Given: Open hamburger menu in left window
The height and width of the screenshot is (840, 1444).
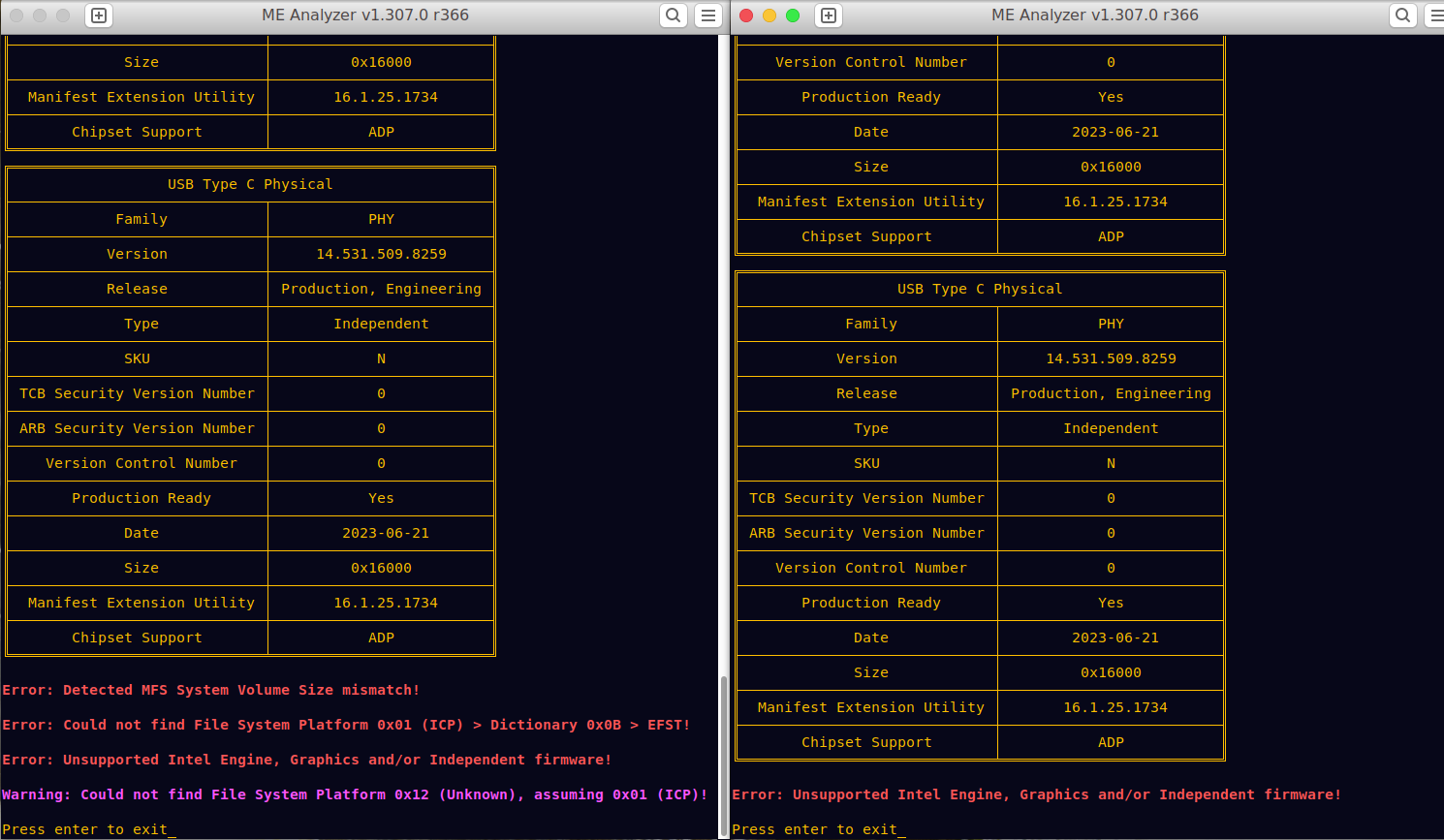Looking at the screenshot, I should 708,16.
